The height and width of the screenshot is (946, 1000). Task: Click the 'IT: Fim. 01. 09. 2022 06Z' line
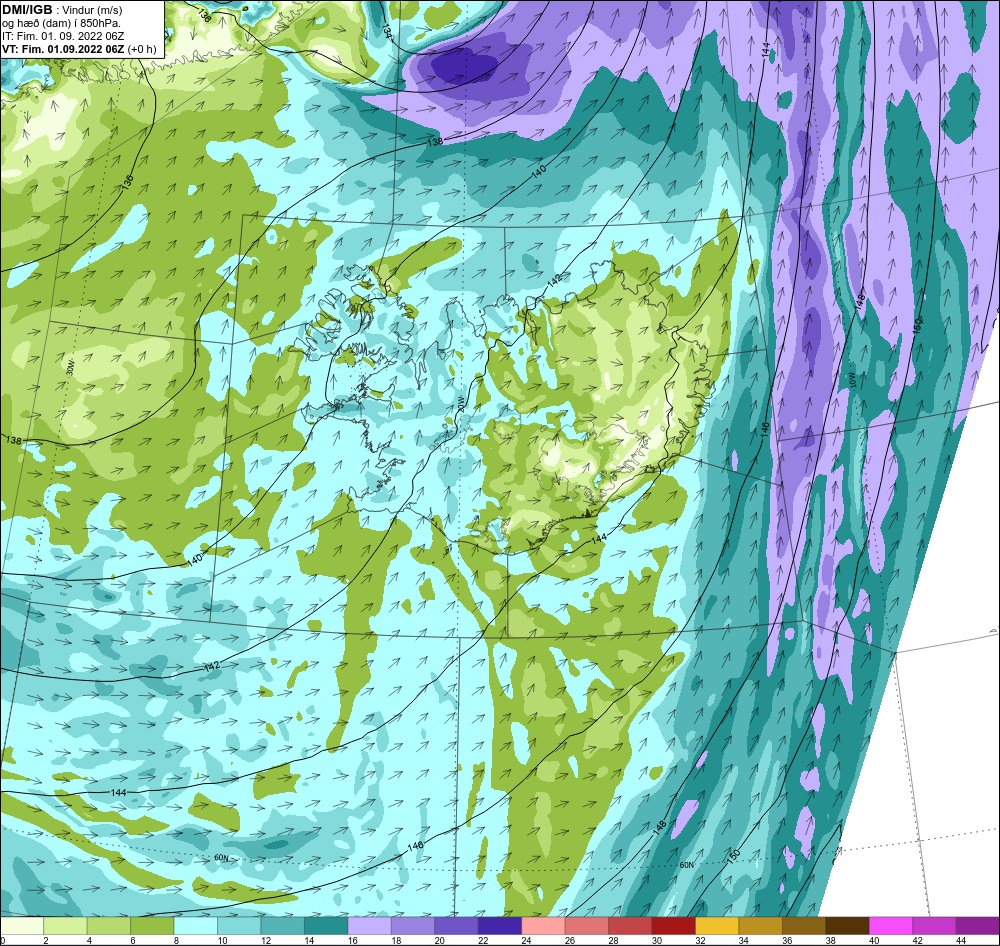click(x=63, y=36)
